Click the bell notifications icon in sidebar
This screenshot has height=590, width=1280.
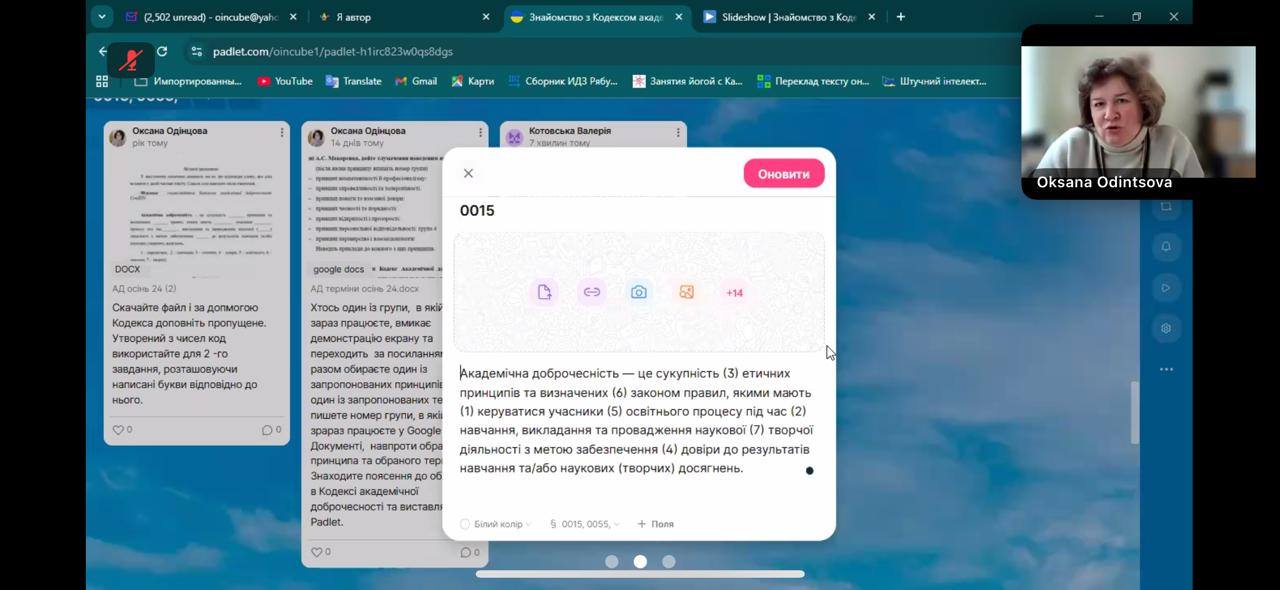coord(1166,247)
